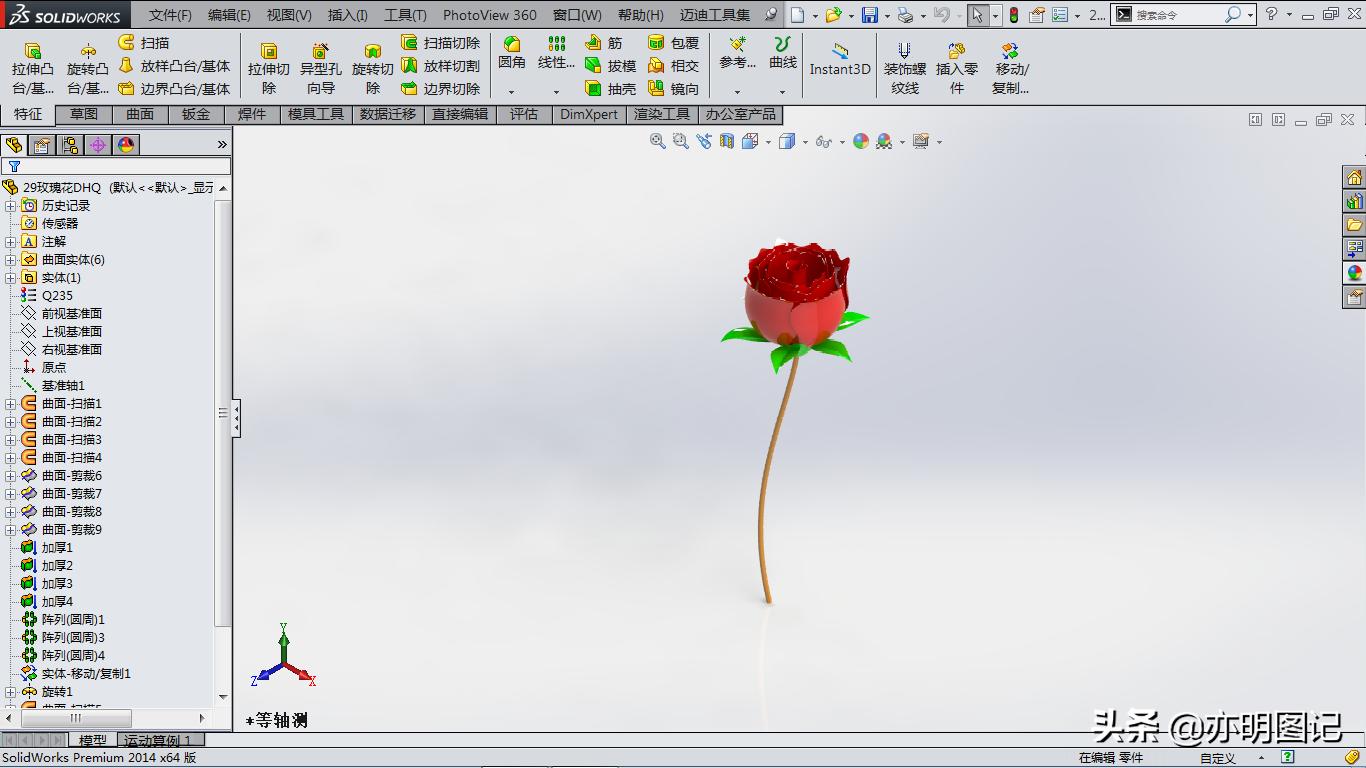Open the Apply Scene dropdown
1366x768 pixels.
[x=901, y=141]
